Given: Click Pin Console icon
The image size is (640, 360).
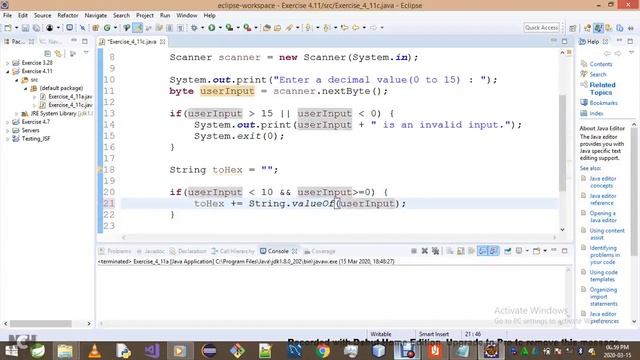Looking at the screenshot, I should point(507,251).
